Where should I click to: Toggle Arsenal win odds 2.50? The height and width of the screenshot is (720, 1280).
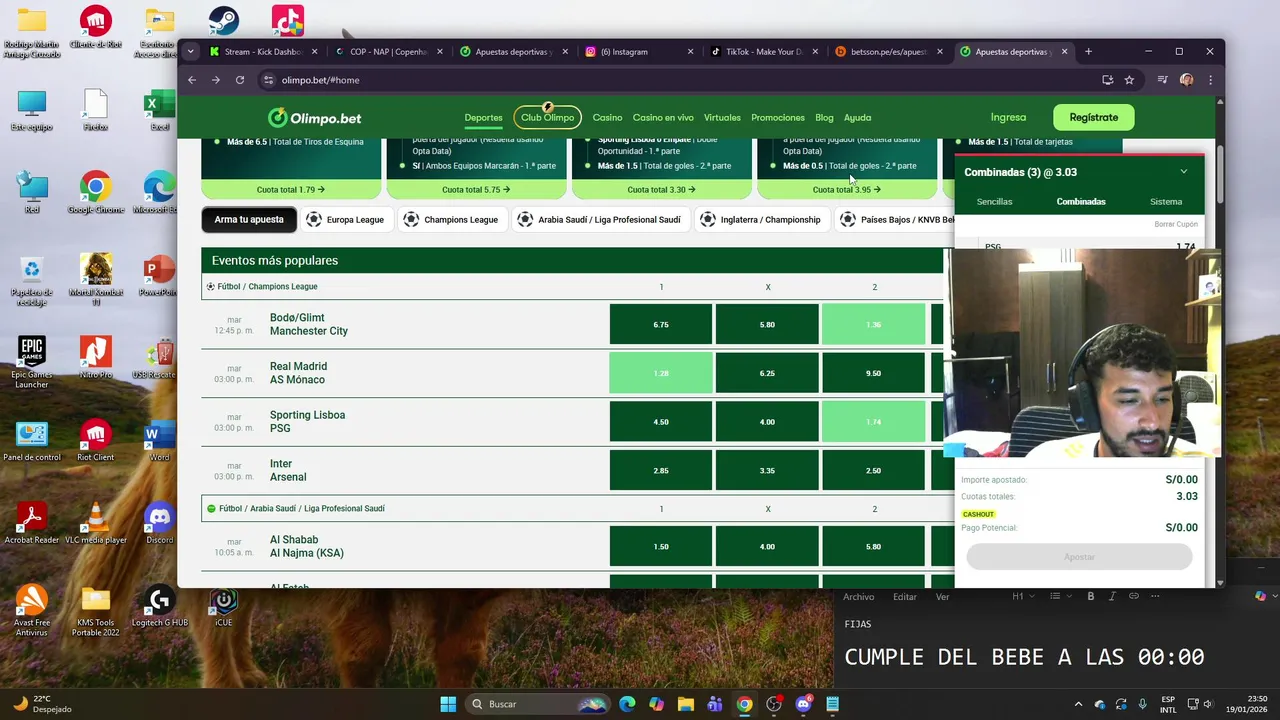pyautogui.click(x=874, y=470)
